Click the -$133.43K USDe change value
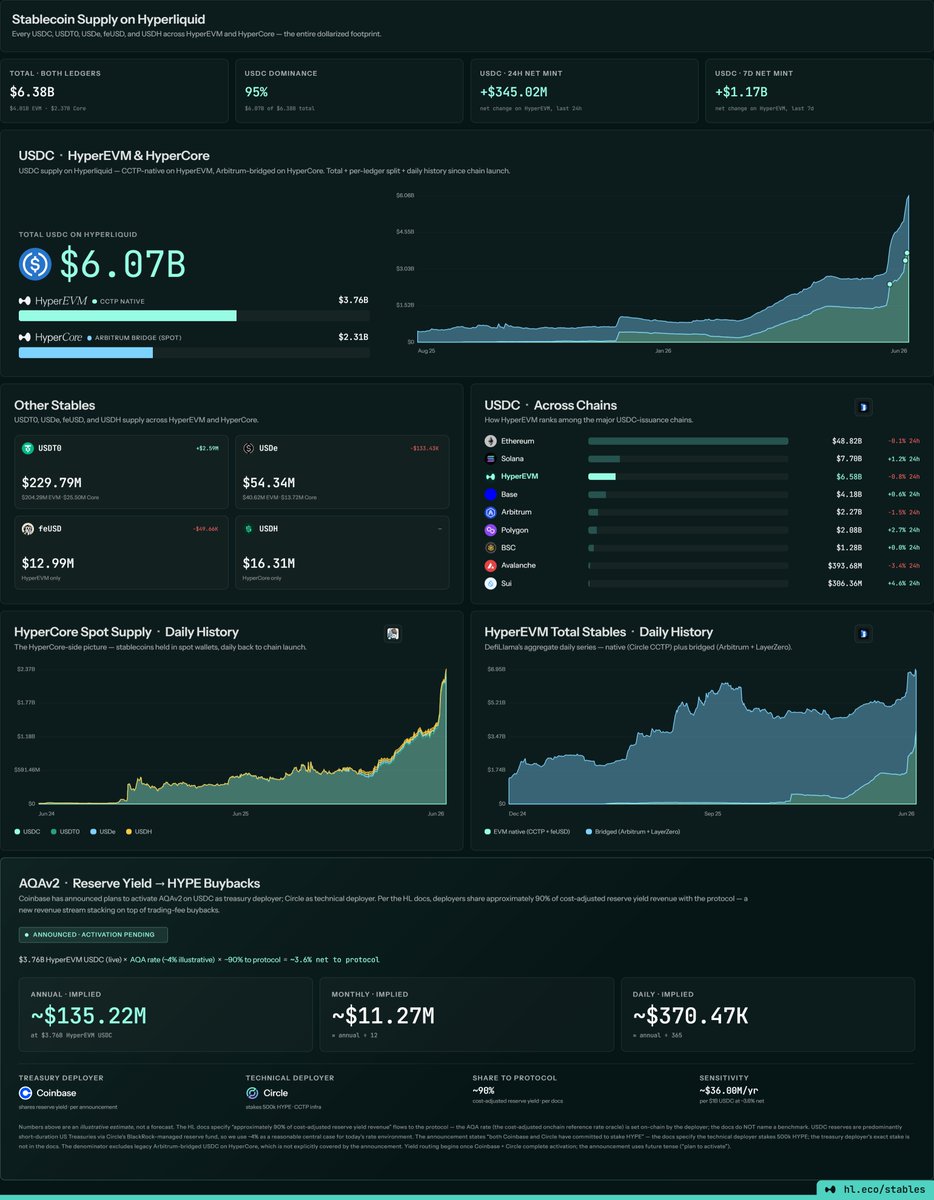The height and width of the screenshot is (1200, 934). pos(426,448)
